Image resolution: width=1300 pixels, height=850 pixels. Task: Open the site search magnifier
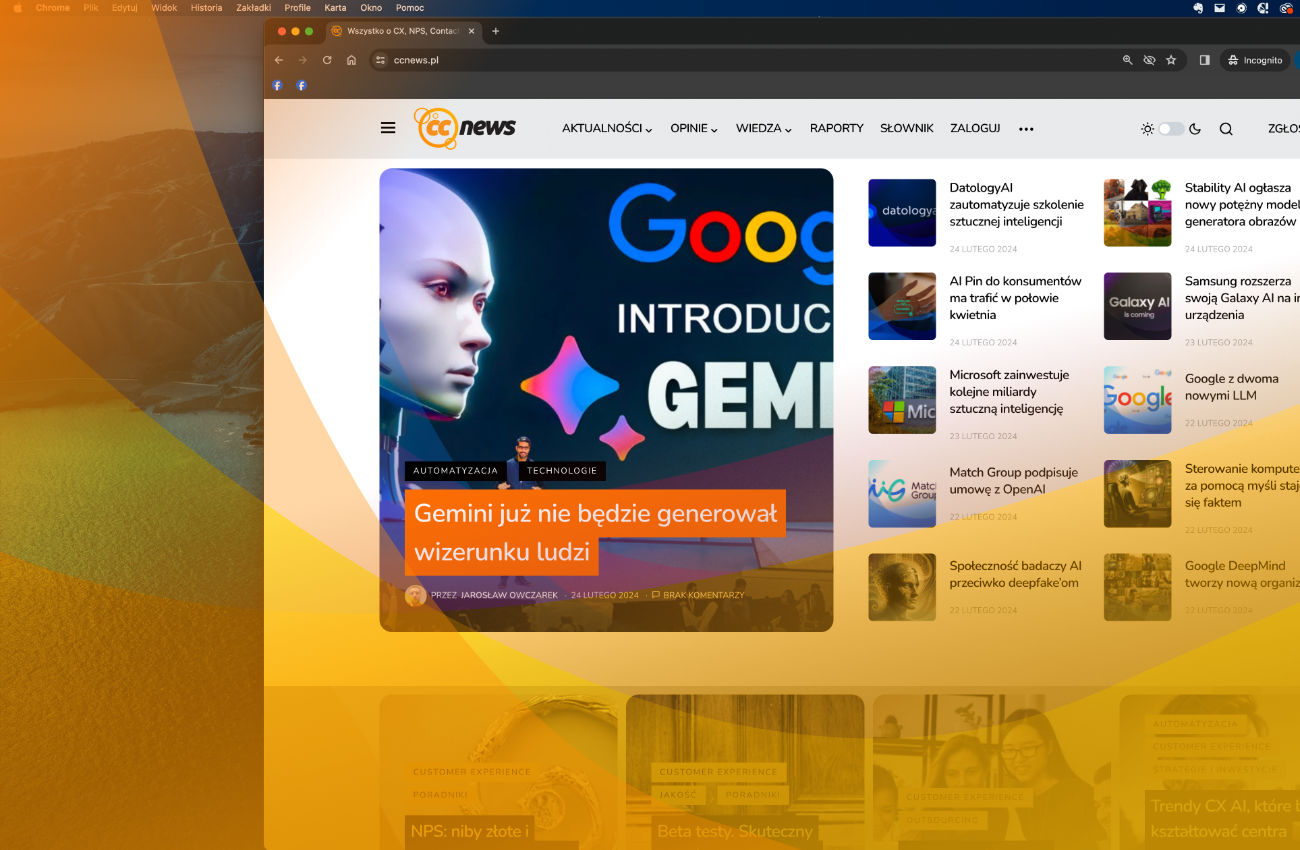1226,128
